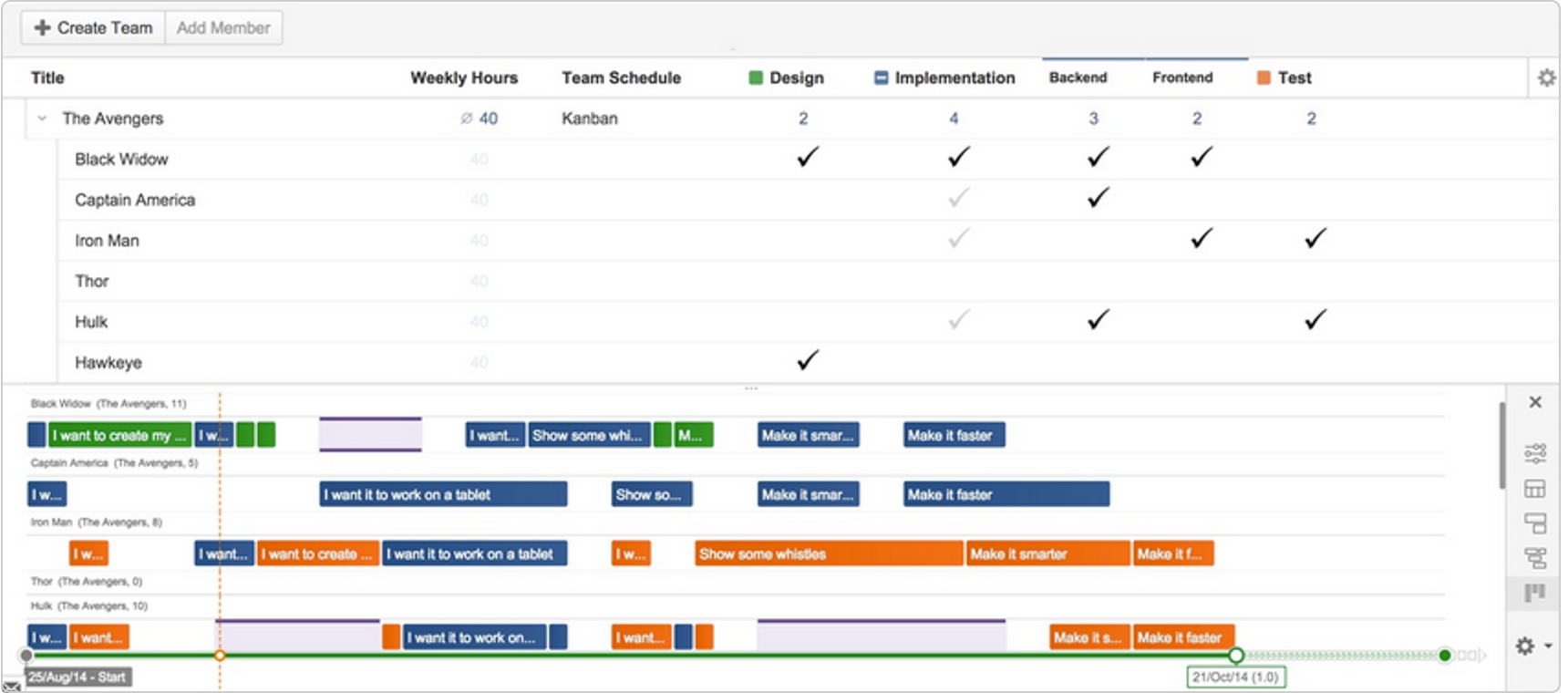Click the Test column header label
This screenshot has width=1568, height=693.
1295,78
